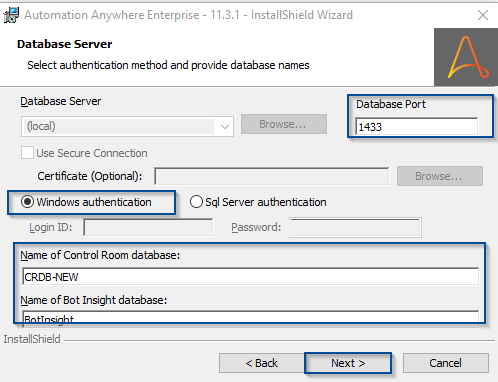This screenshot has width=498, height=382.
Task: Enable Use Secure Connection checkbox
Action: pos(27,153)
